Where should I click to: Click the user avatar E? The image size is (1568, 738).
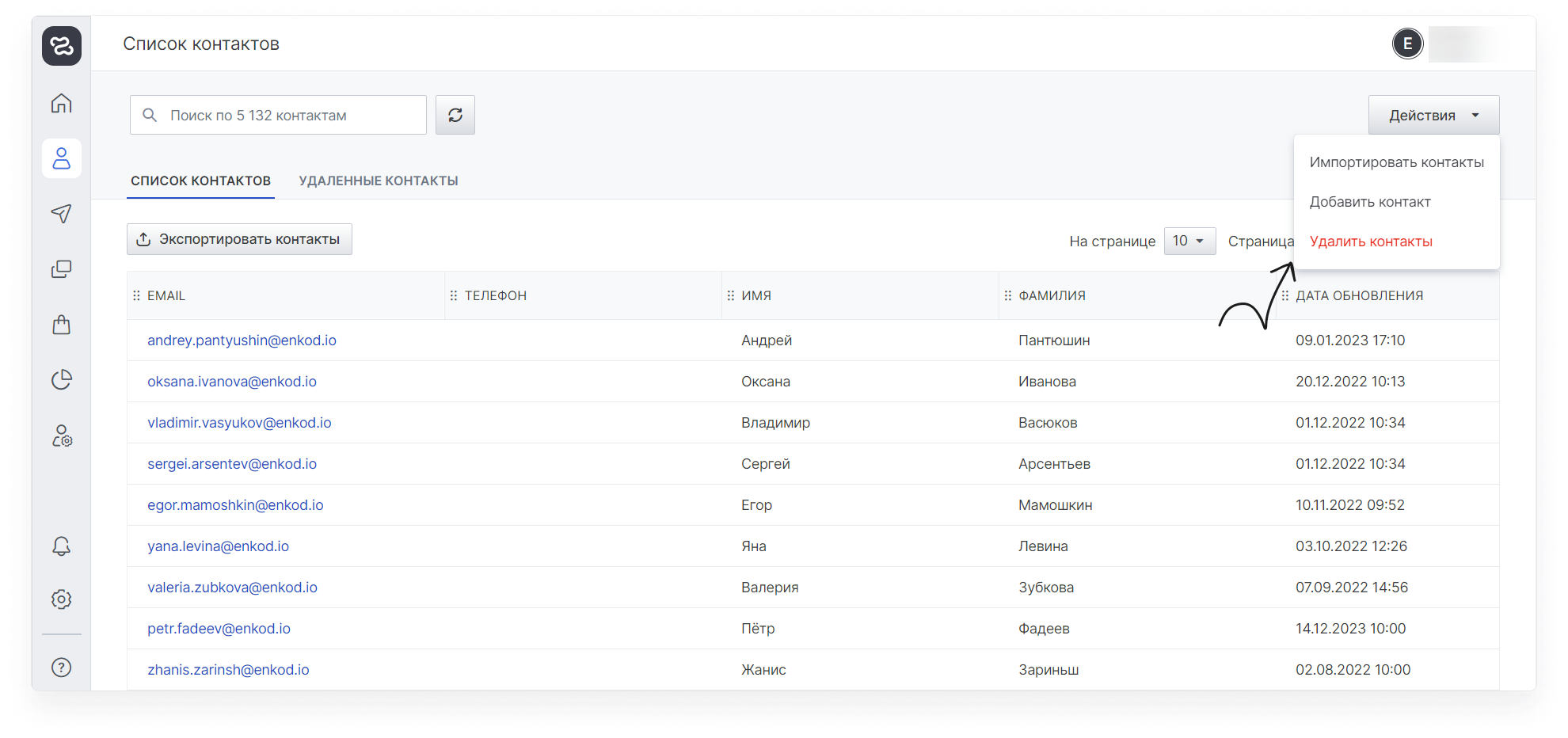point(1408,44)
